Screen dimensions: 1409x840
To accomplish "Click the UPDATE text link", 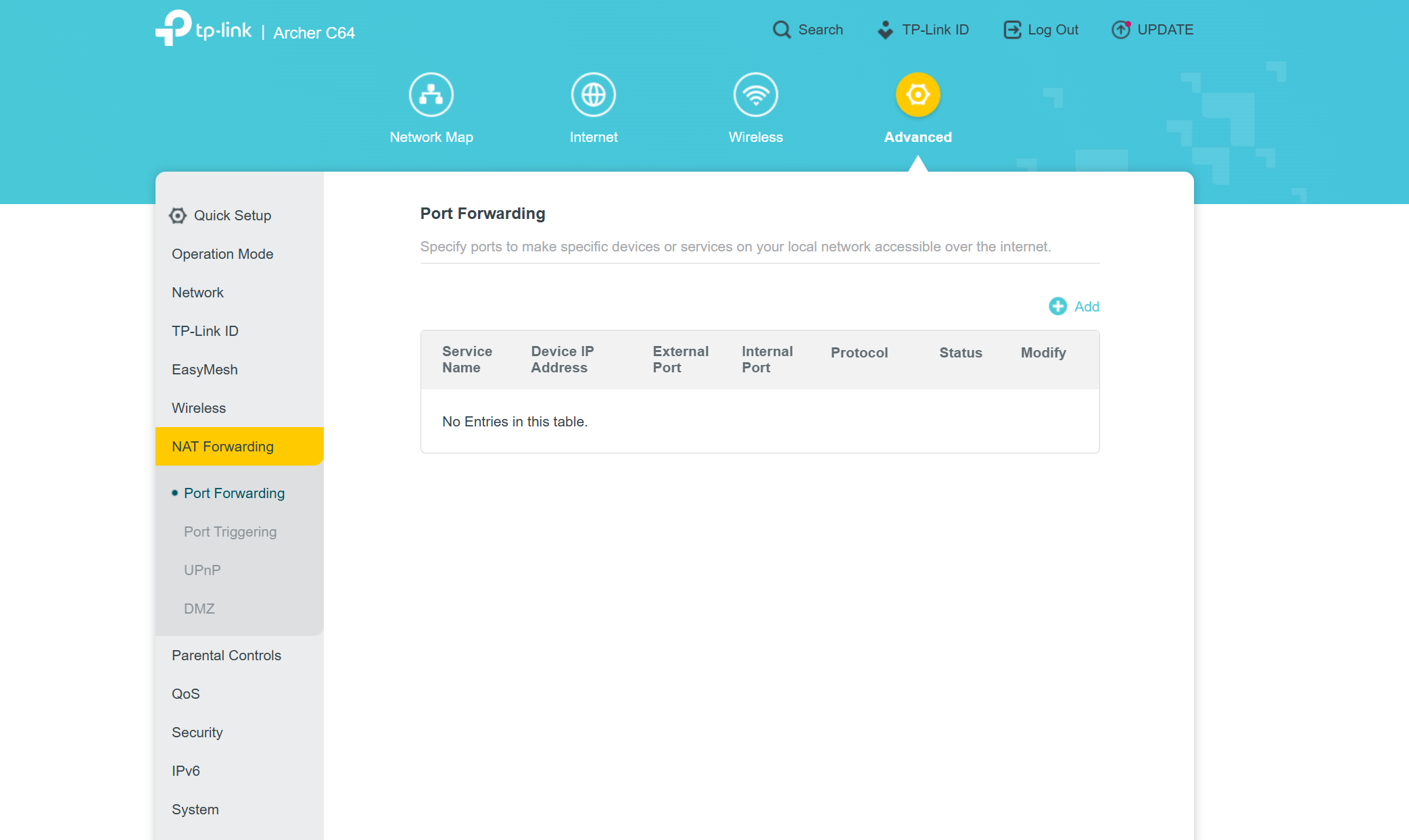I will 1166,30.
